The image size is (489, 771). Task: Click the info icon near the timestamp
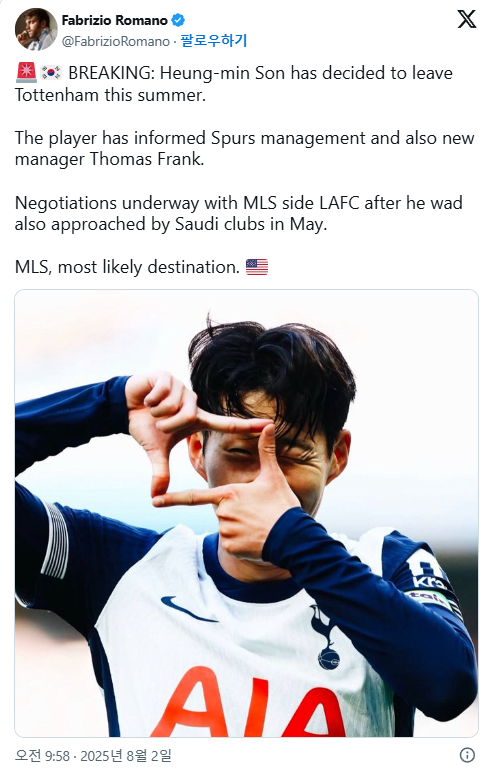pyautogui.click(x=467, y=755)
